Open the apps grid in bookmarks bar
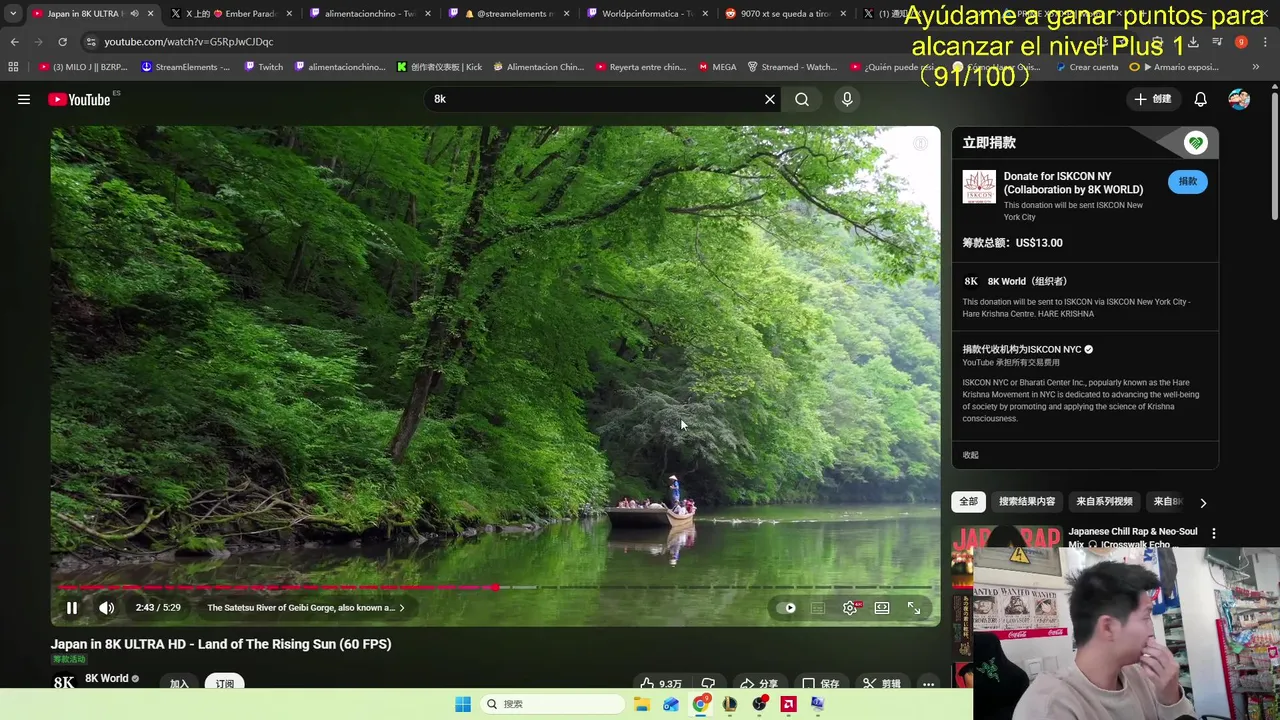The width and height of the screenshot is (1280, 720). click(13, 67)
